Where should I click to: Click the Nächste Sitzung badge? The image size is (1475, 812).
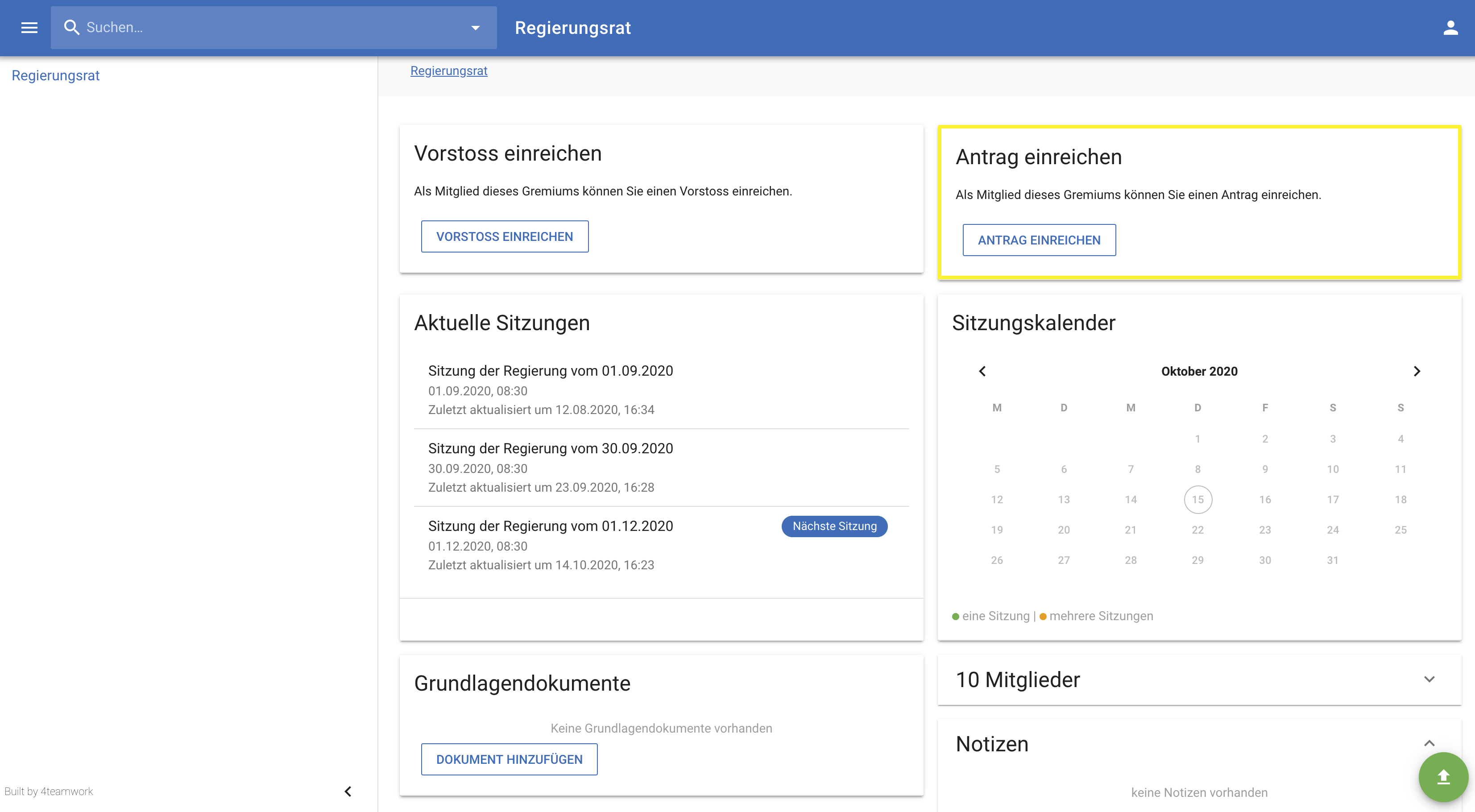pyautogui.click(x=834, y=526)
